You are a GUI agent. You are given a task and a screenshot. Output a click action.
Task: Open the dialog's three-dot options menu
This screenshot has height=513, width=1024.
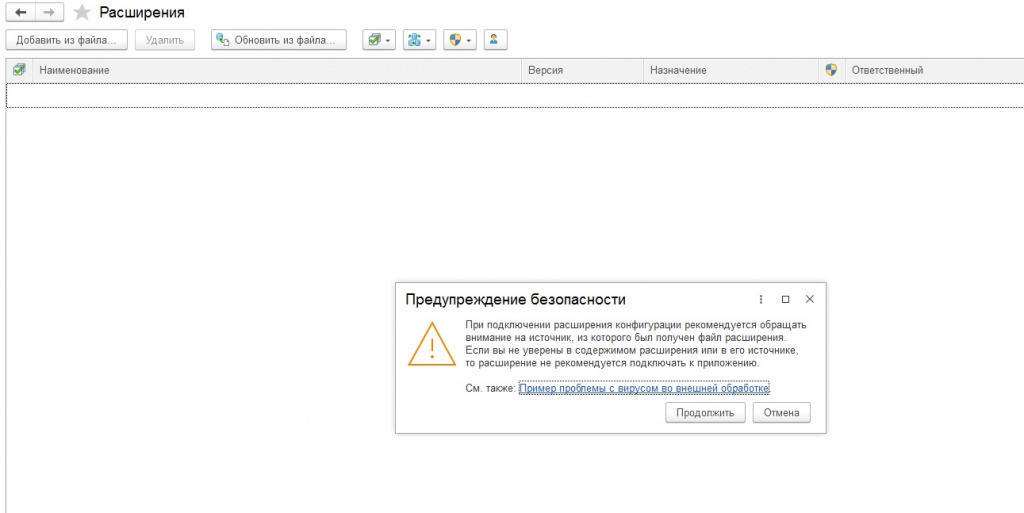[761, 300]
